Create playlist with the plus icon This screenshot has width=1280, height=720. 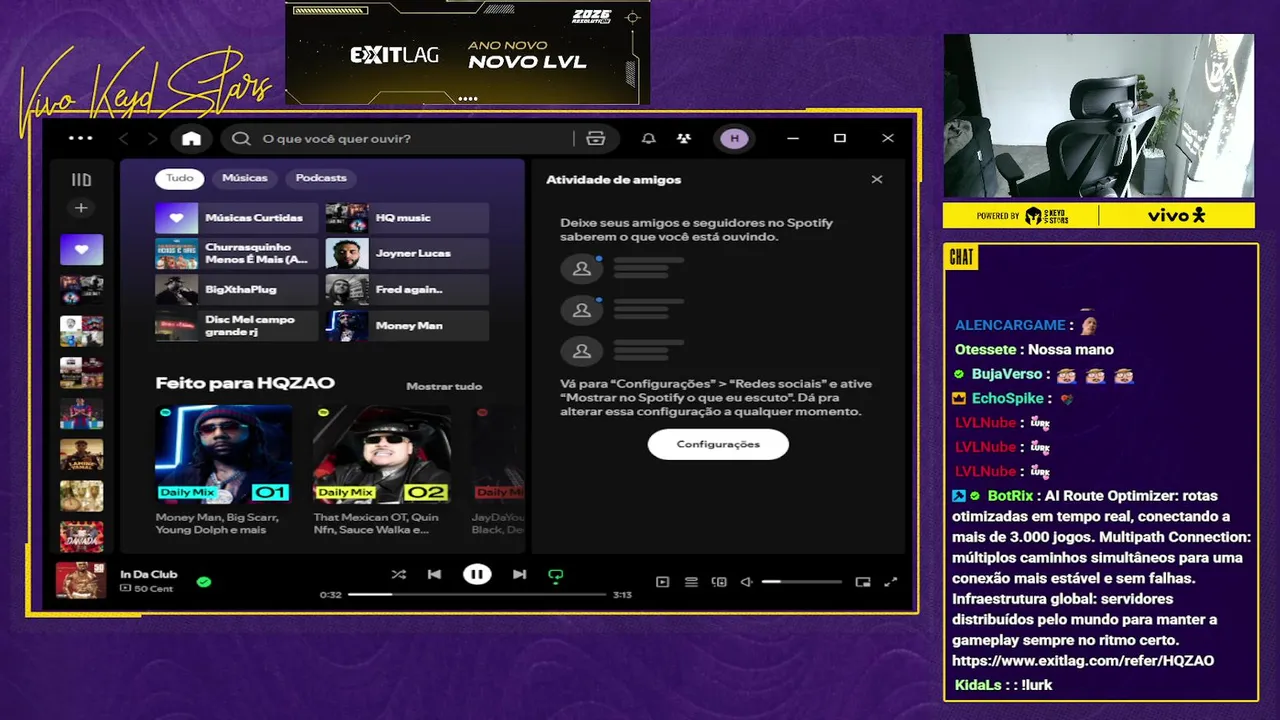coord(81,208)
